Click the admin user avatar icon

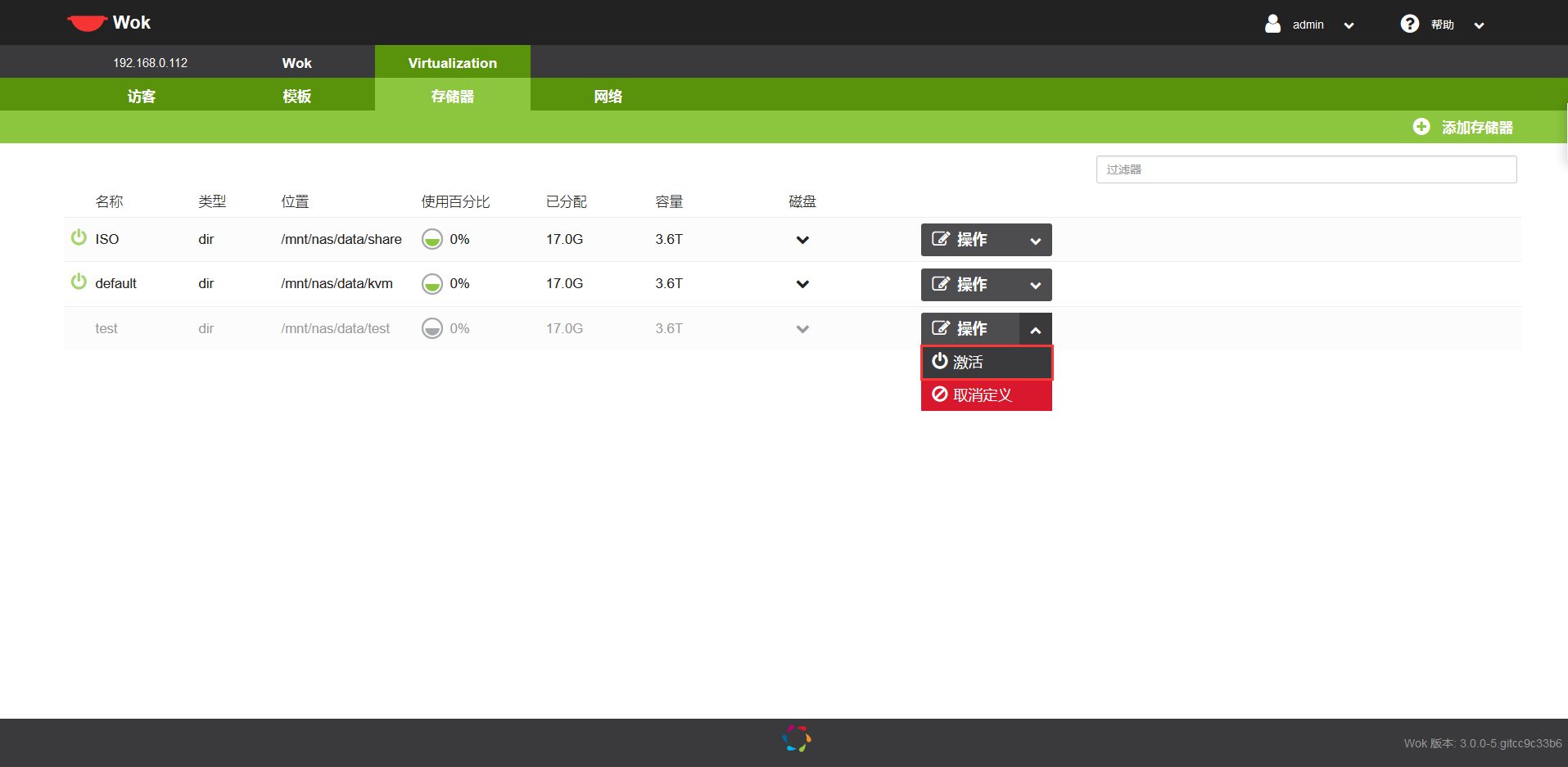1272,24
